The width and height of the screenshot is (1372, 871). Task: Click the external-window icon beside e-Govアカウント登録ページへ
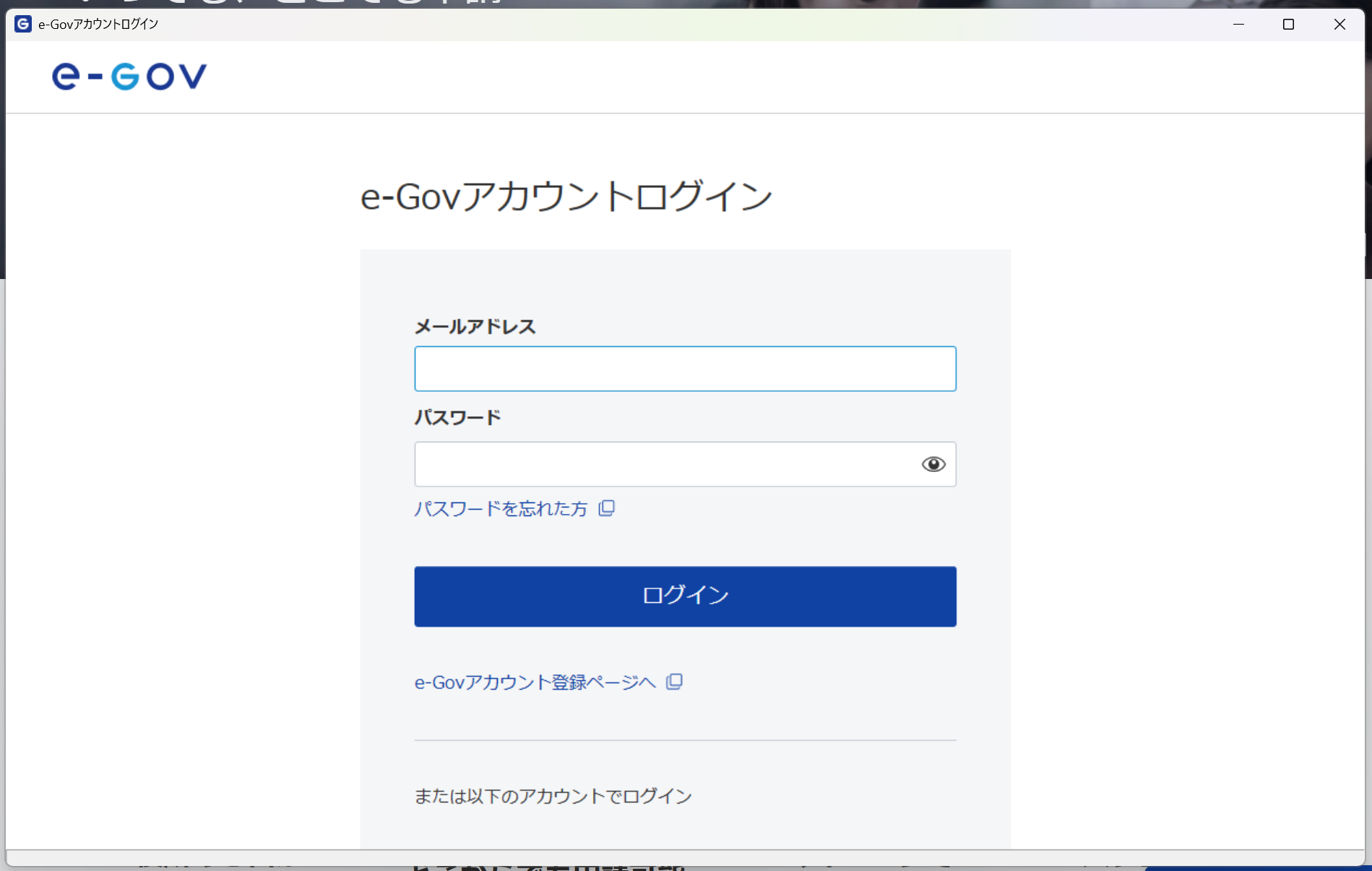pos(674,682)
